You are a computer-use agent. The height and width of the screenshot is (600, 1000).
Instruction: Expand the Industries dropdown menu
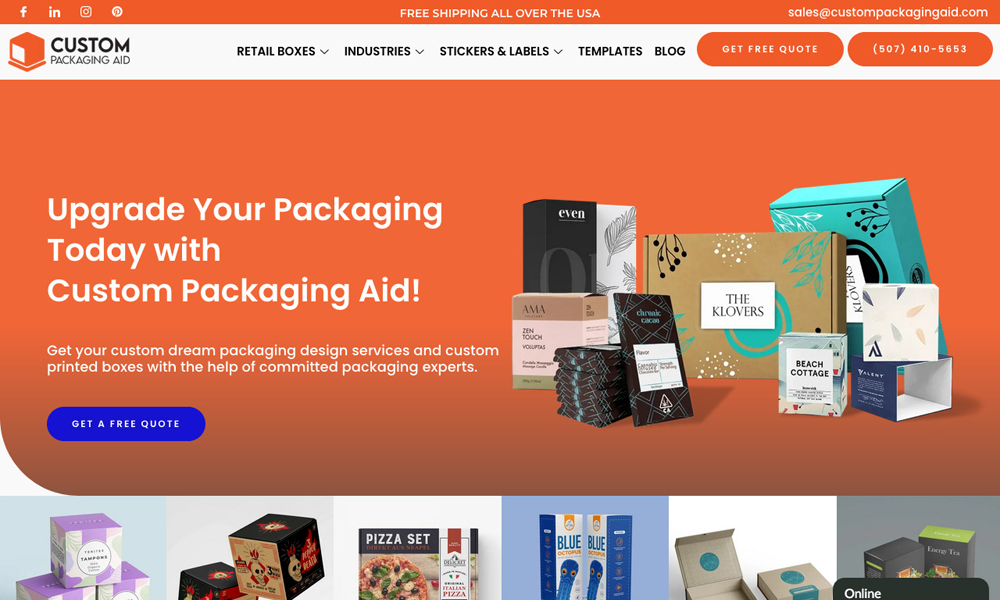384,51
